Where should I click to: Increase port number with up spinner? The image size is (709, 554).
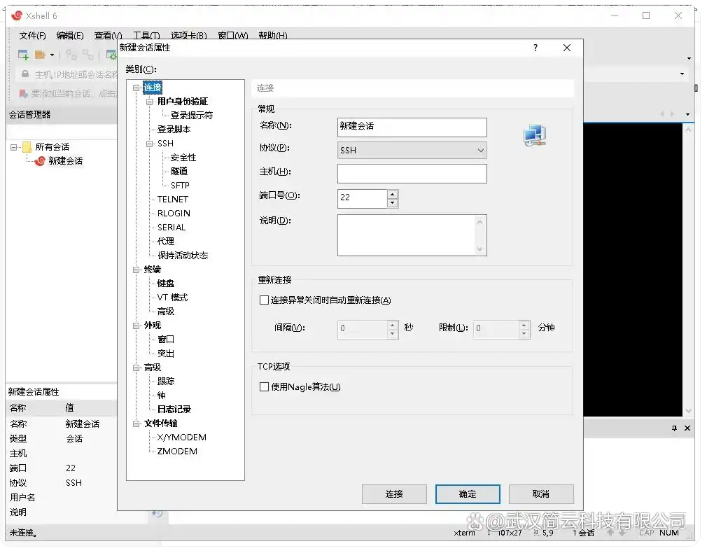click(x=392, y=193)
